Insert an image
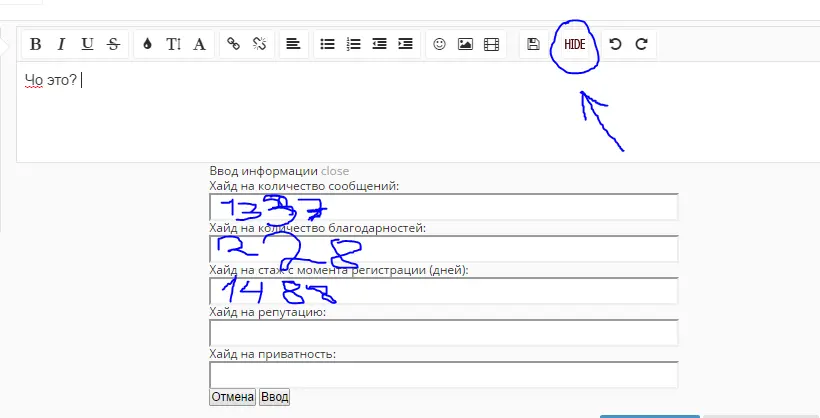 465,44
